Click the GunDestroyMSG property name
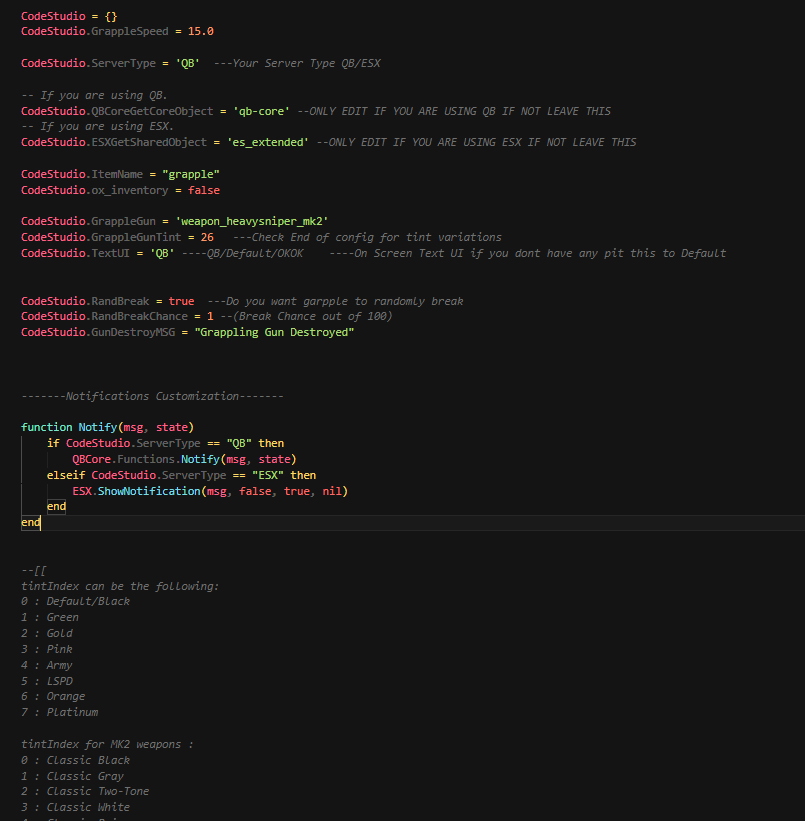 pos(133,332)
